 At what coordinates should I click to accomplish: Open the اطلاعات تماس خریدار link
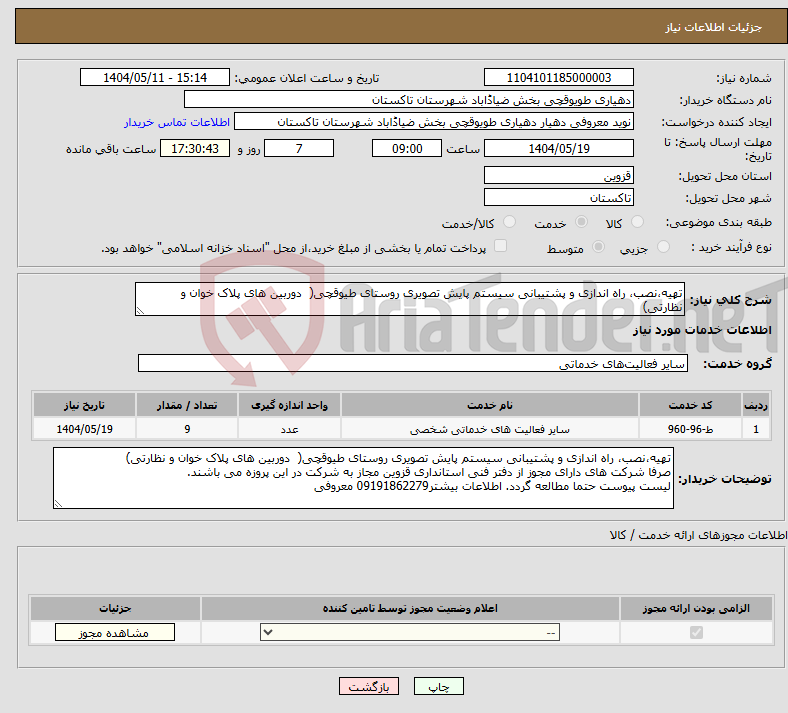point(177,122)
